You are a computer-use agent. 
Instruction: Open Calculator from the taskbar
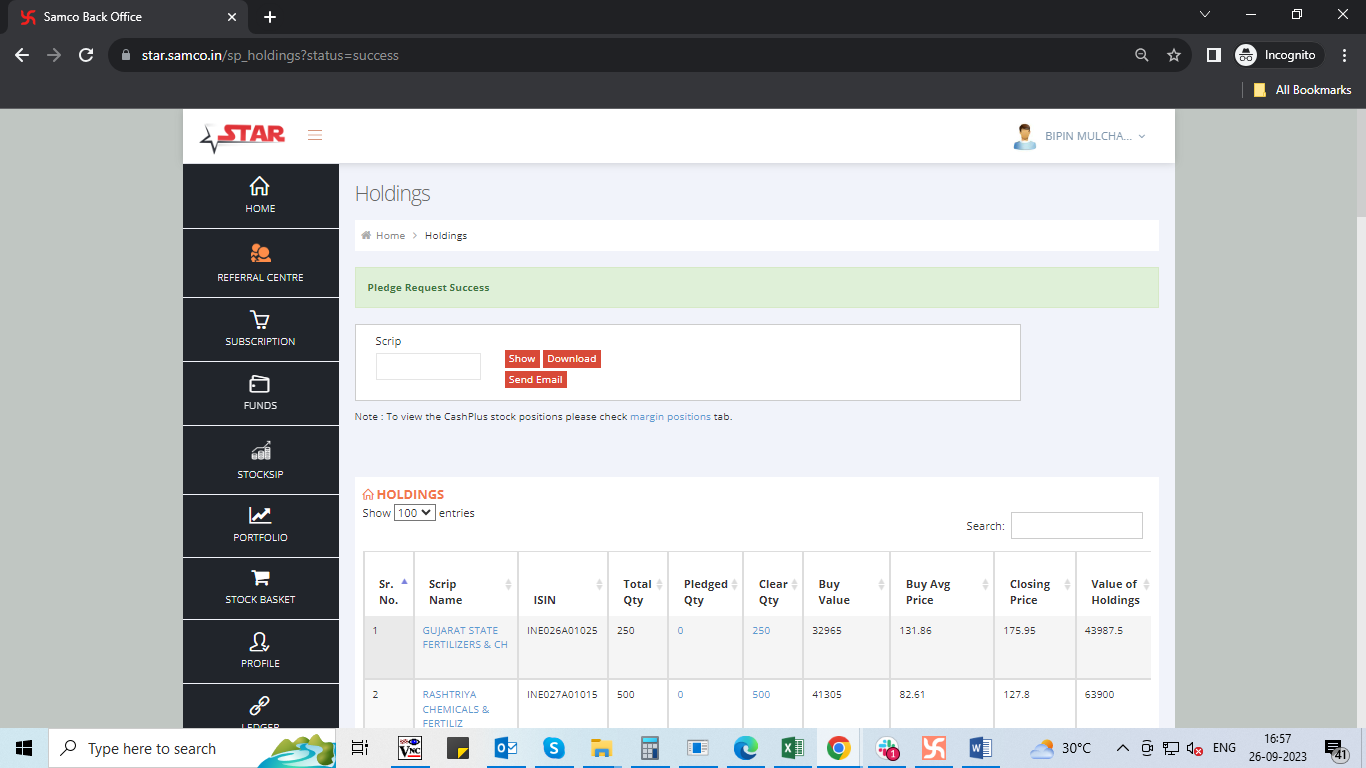pyautogui.click(x=650, y=748)
